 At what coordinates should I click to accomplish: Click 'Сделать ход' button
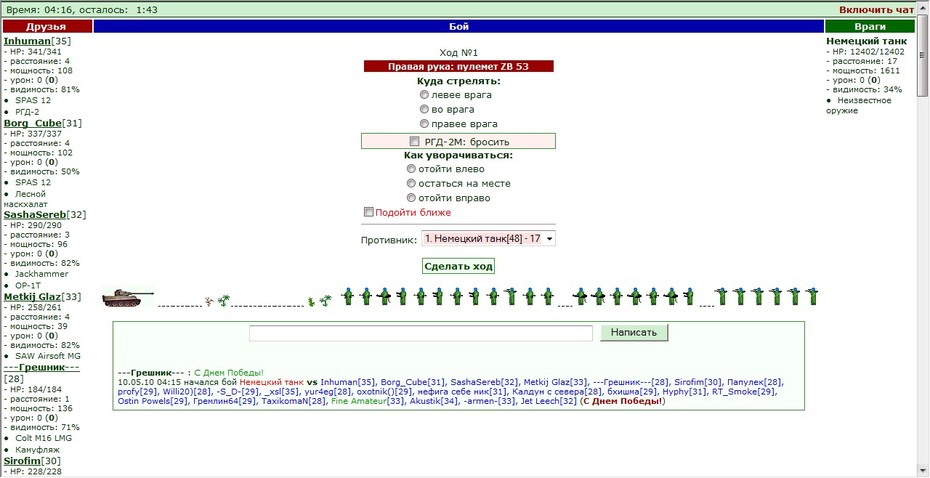(458, 266)
